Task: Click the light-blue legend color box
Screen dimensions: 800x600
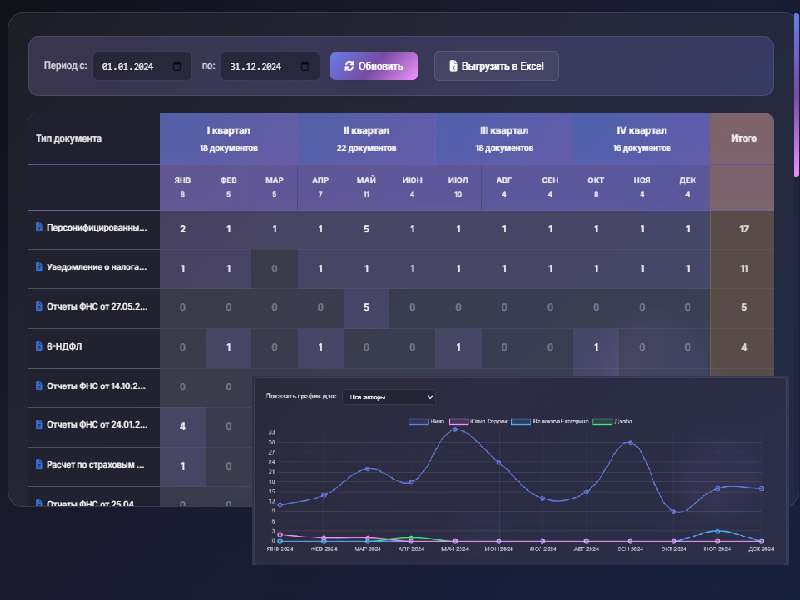Action: point(521,421)
